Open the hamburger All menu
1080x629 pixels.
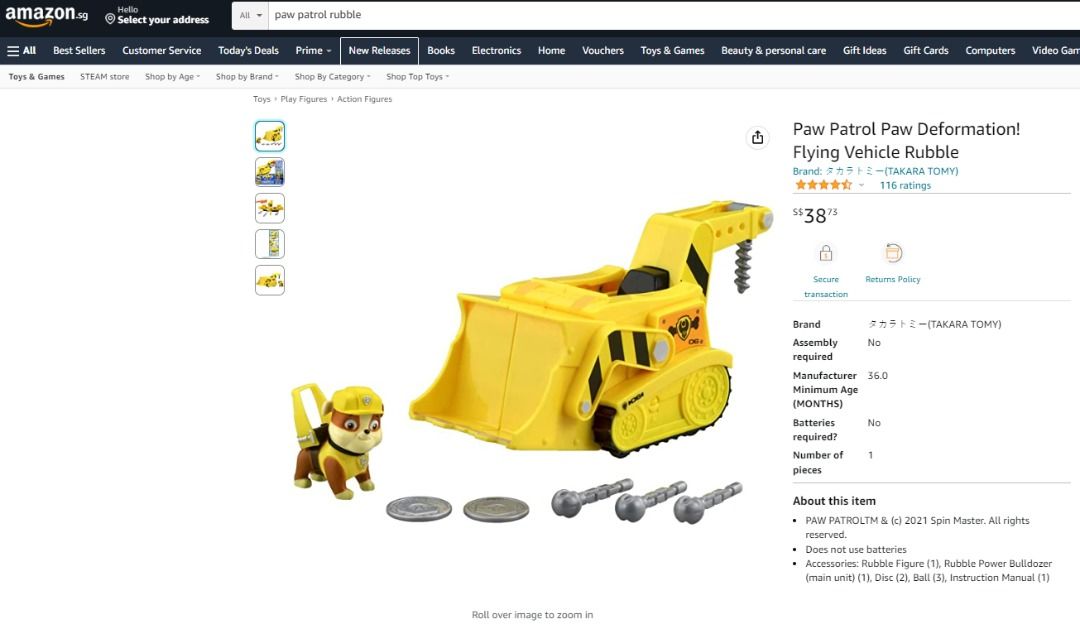21,50
